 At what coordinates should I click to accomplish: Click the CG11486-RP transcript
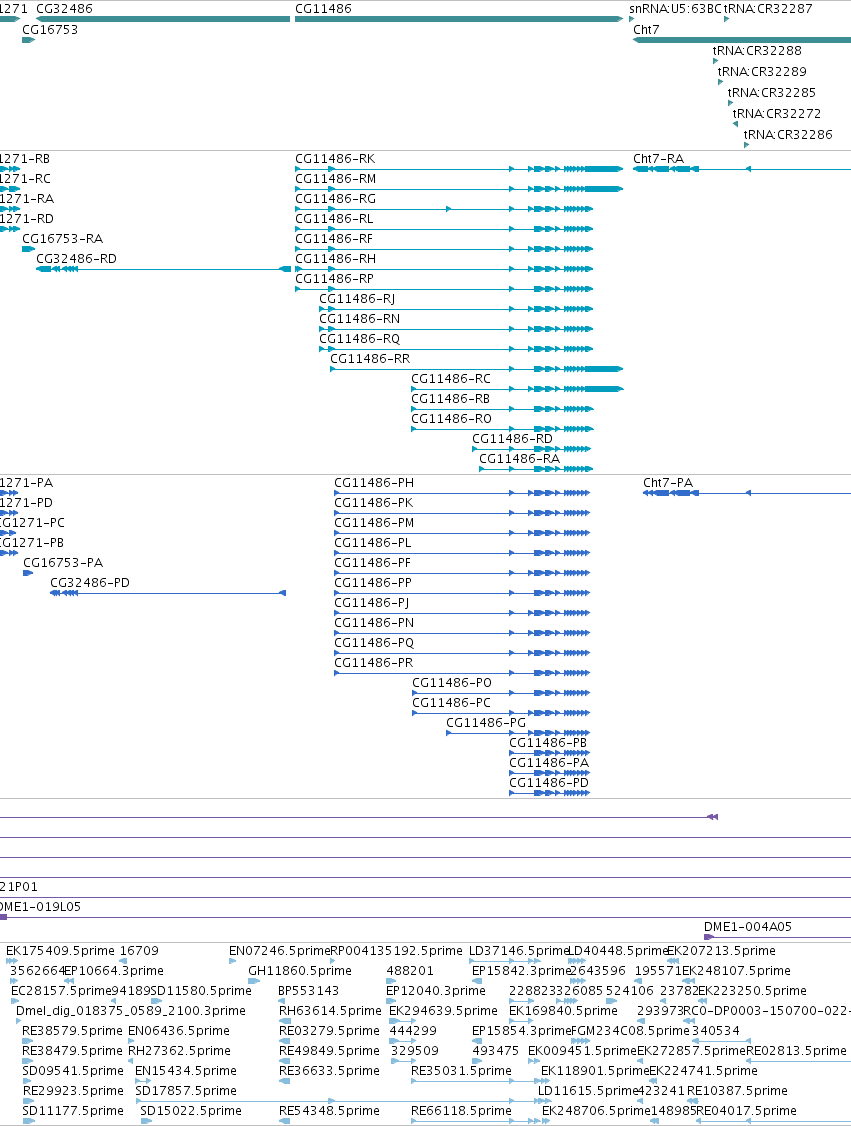coord(444,289)
